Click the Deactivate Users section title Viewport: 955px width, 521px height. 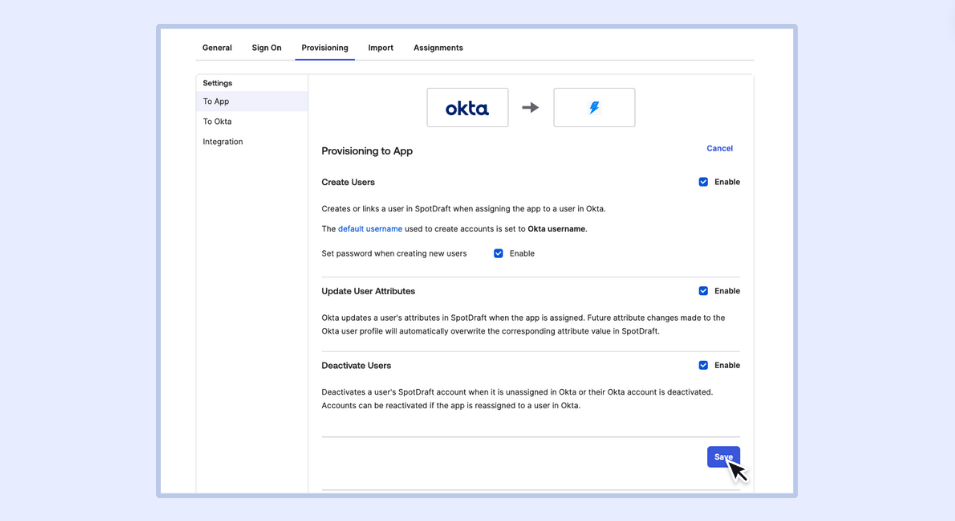(356, 366)
